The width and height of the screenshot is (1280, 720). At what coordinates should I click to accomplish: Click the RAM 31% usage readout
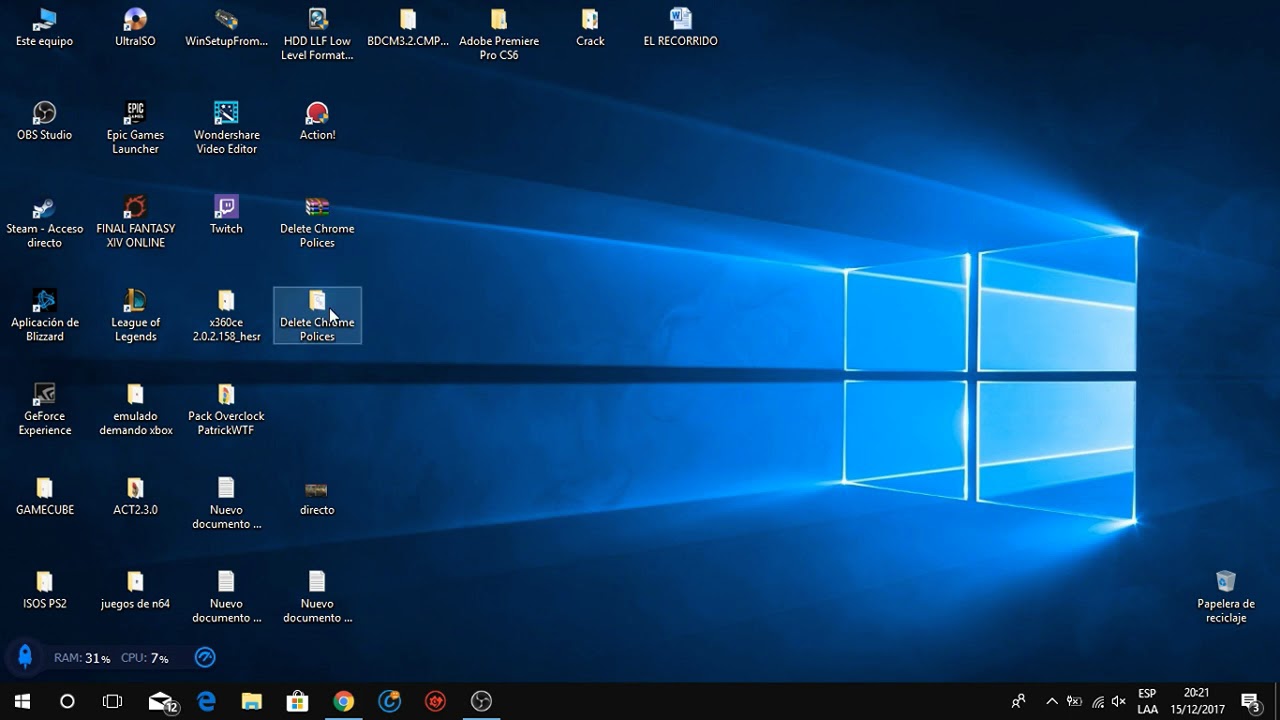point(82,658)
